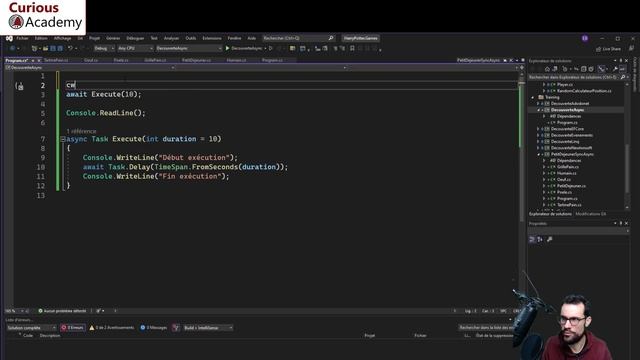Select the DecouverteEvenements project
Image resolution: width=640 pixels, height=360 pixels.
coord(572,135)
